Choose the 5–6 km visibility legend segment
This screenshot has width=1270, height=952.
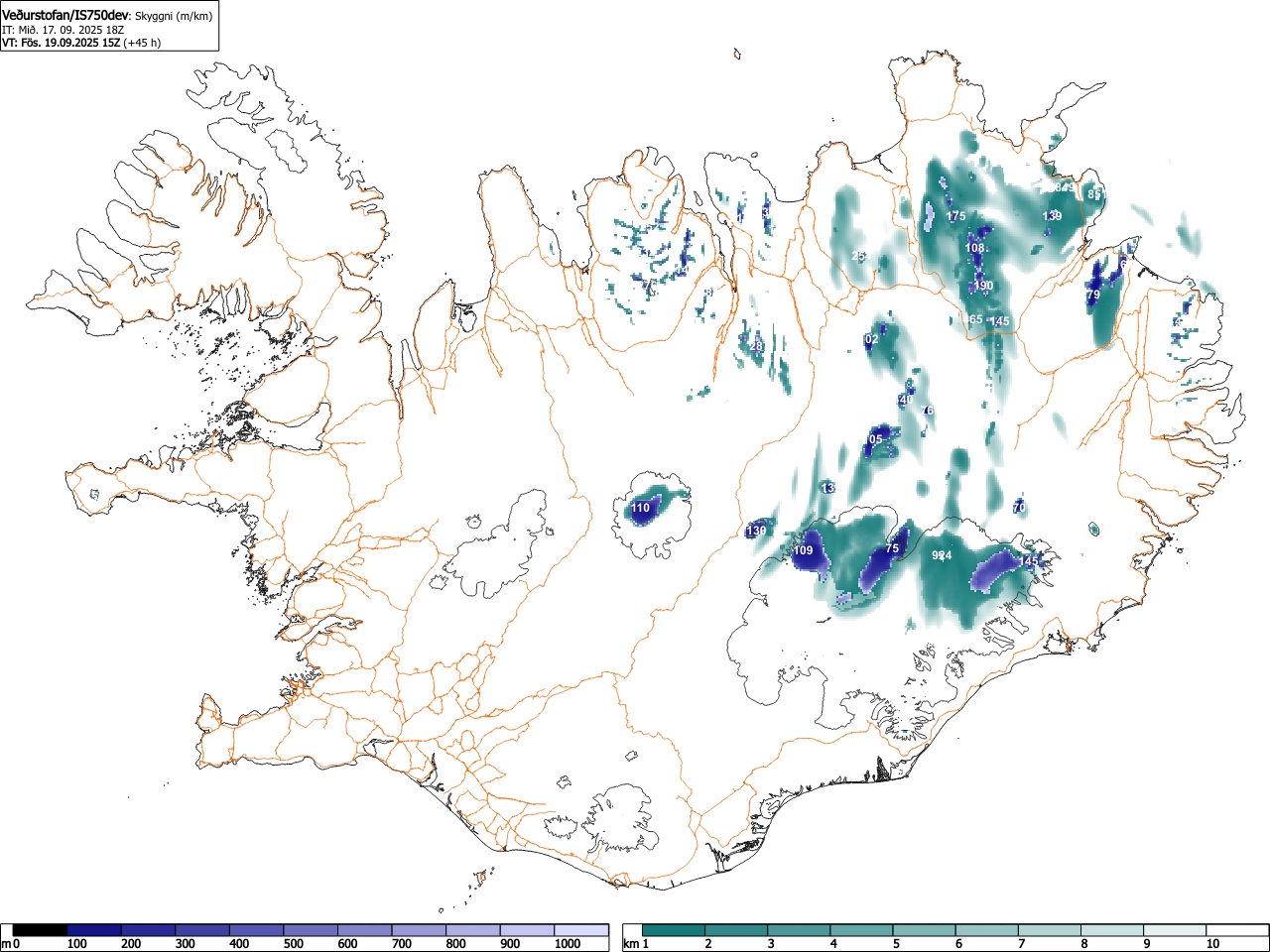coord(926,930)
